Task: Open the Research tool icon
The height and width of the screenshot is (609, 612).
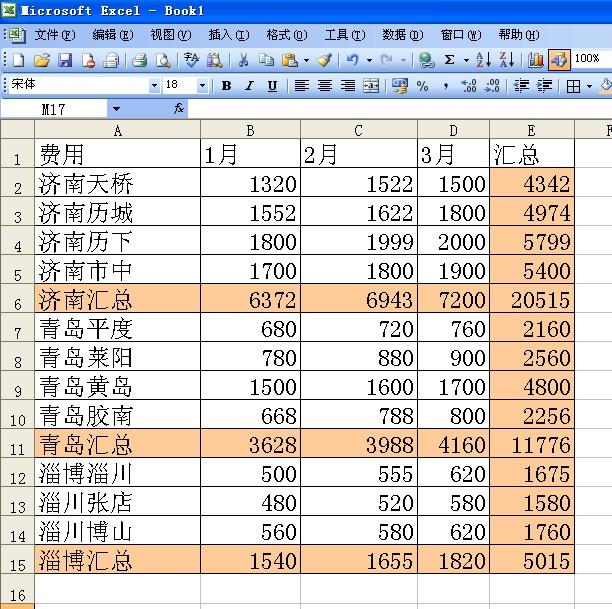Action: 215,61
